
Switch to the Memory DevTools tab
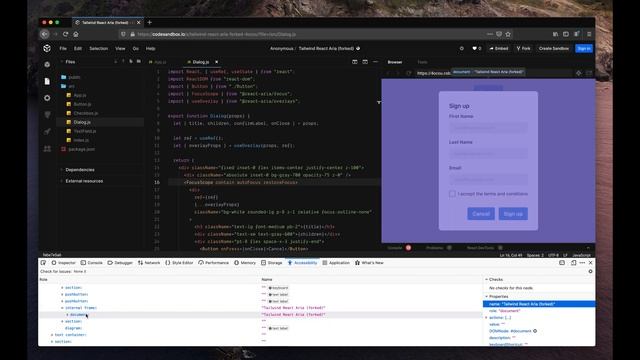coord(245,263)
